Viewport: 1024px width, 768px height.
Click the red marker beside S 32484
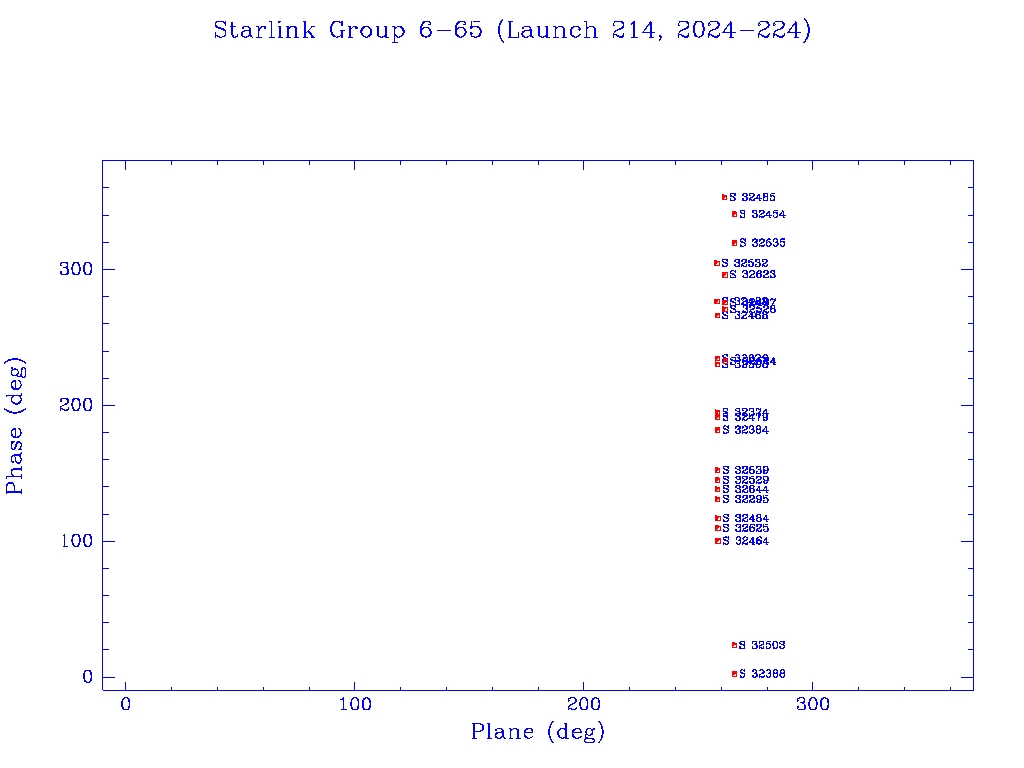click(718, 519)
